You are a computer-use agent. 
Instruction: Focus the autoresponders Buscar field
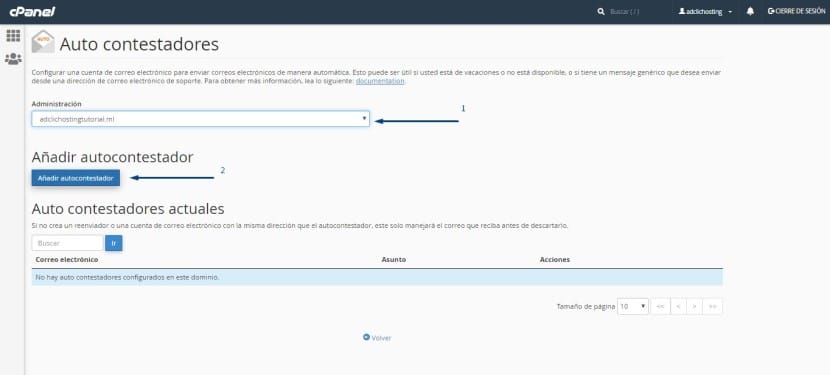tap(67, 243)
